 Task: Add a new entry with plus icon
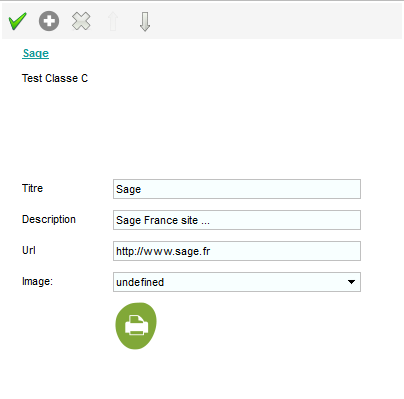(x=49, y=21)
